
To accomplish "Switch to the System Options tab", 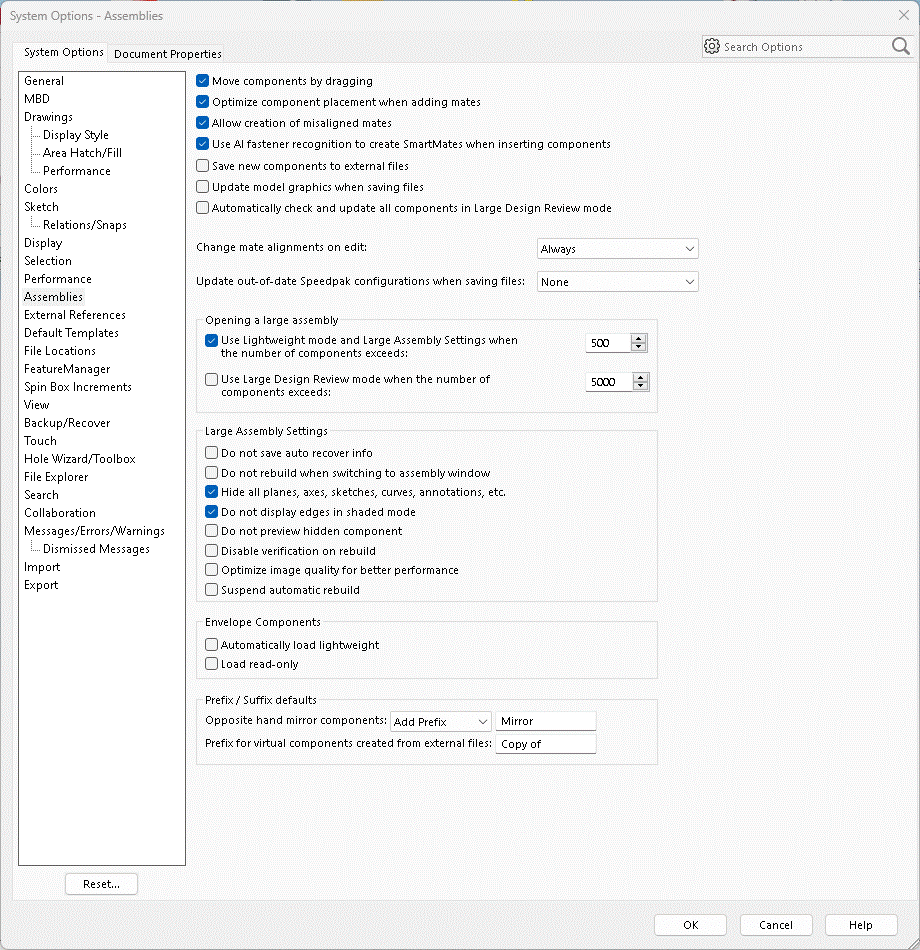I will tap(64, 52).
